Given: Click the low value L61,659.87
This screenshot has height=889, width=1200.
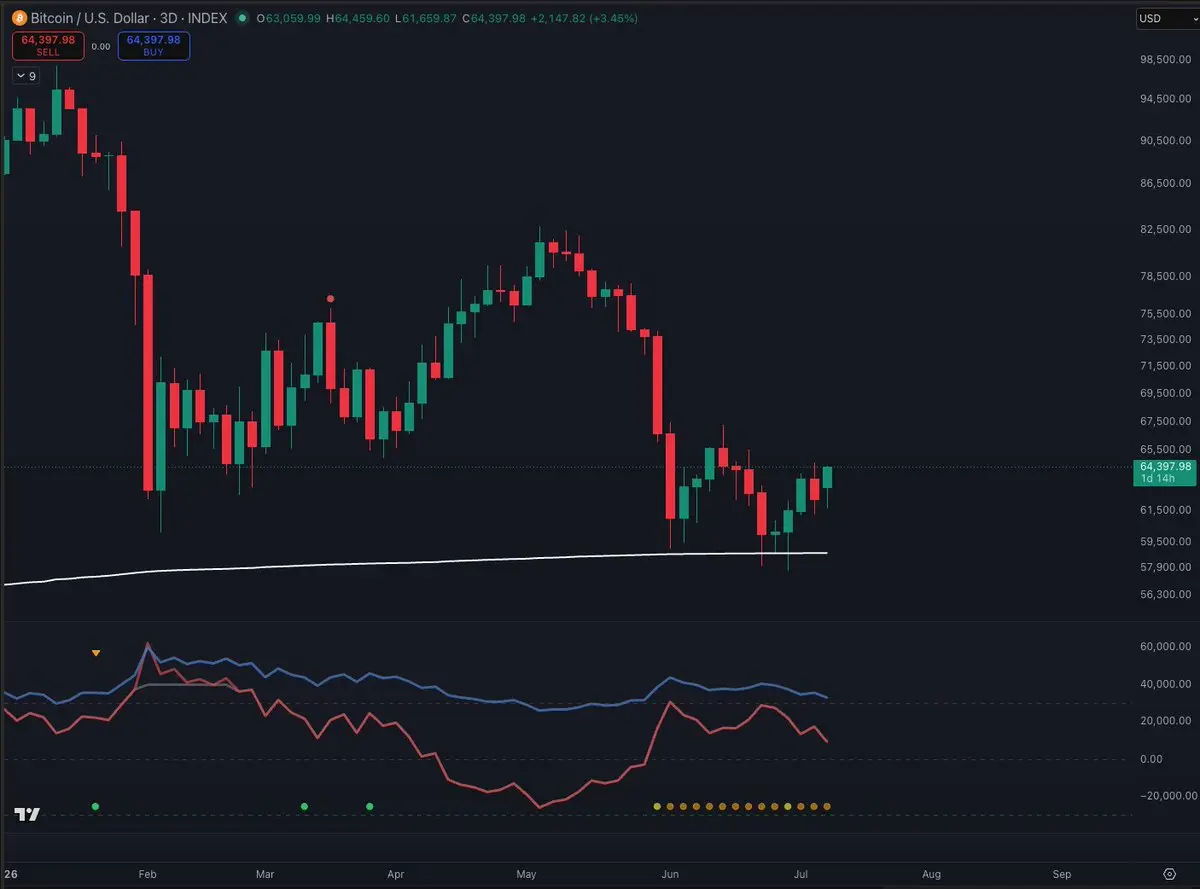Looking at the screenshot, I should (x=427, y=18).
